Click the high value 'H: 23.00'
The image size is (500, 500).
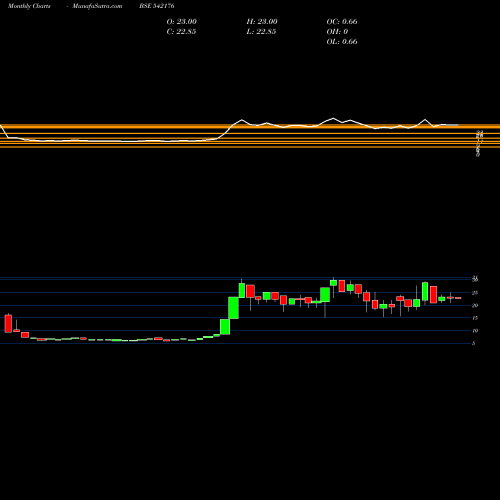[262, 22]
